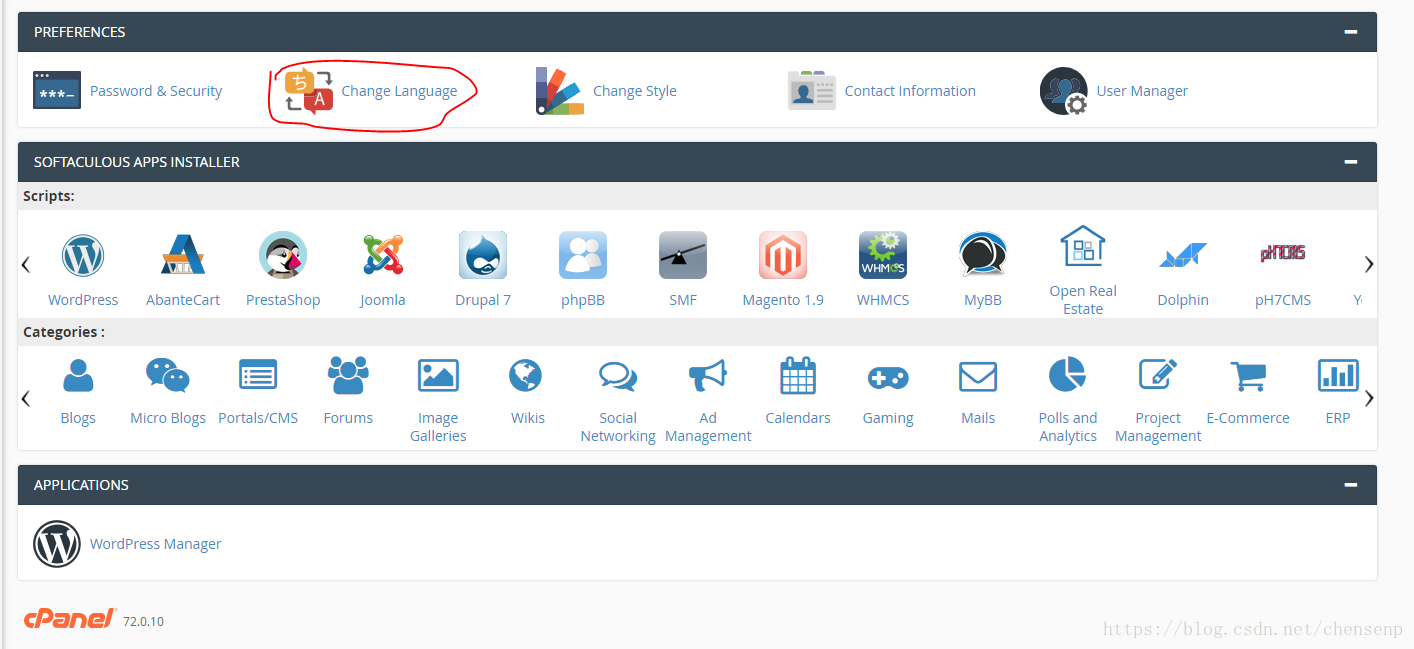Select the phpBB script icon
The width and height of the screenshot is (1414, 649).
tap(583, 256)
